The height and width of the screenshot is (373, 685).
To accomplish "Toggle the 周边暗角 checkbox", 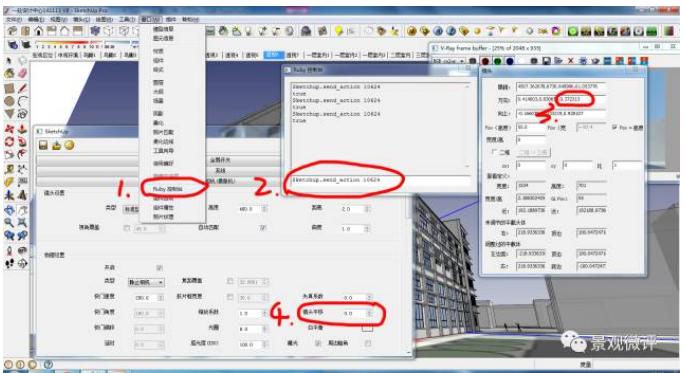I will point(368,343).
